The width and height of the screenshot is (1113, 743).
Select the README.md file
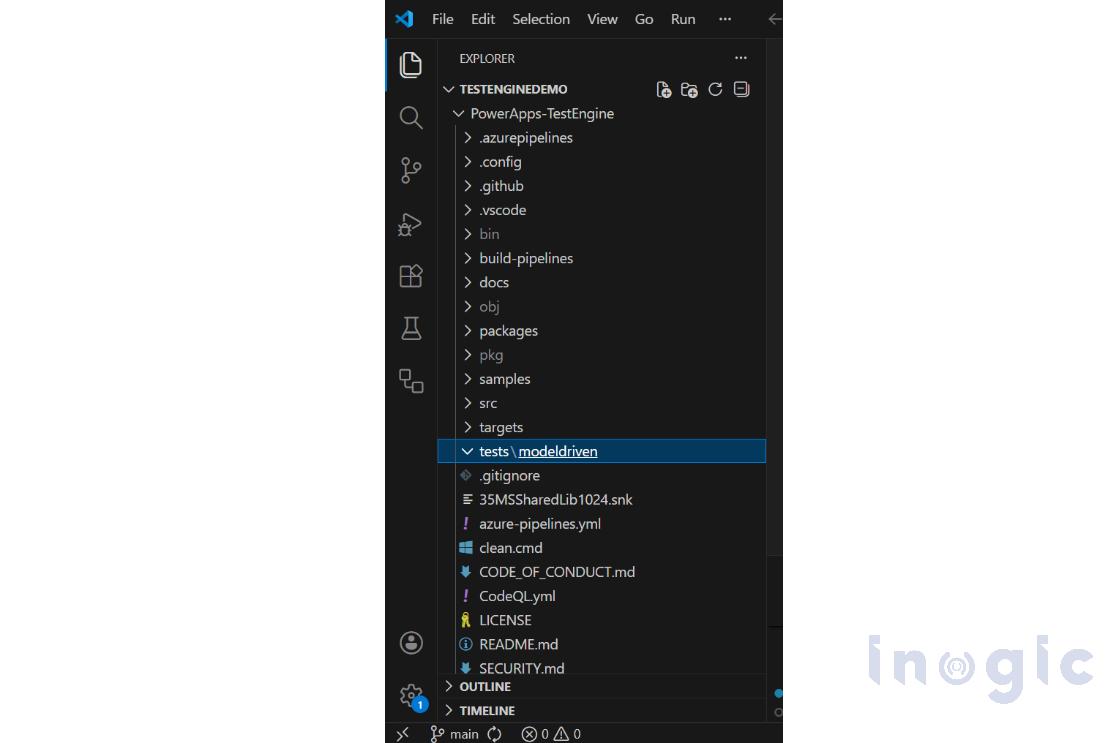pyautogui.click(x=517, y=644)
